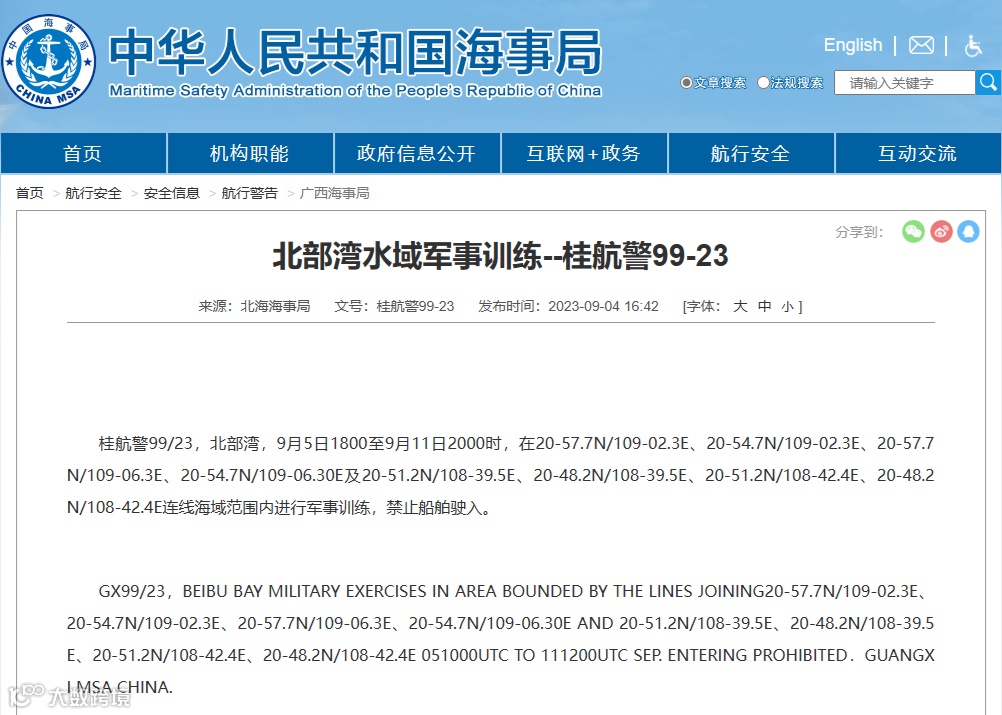Image resolution: width=1002 pixels, height=715 pixels.
Task: Click the Chinese paragraph starting 桂航警99/23
Action: pos(500,475)
